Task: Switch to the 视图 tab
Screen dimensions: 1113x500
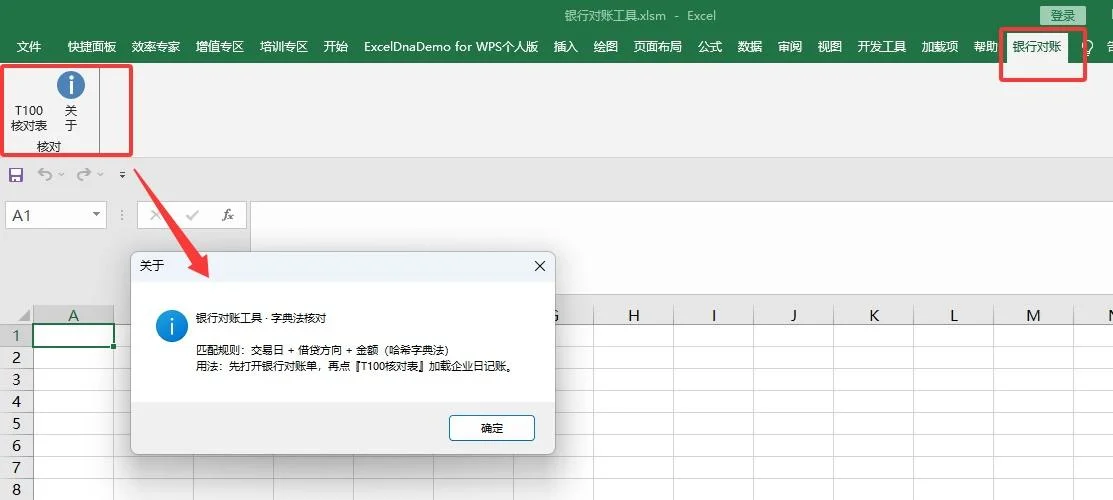Action: click(830, 47)
